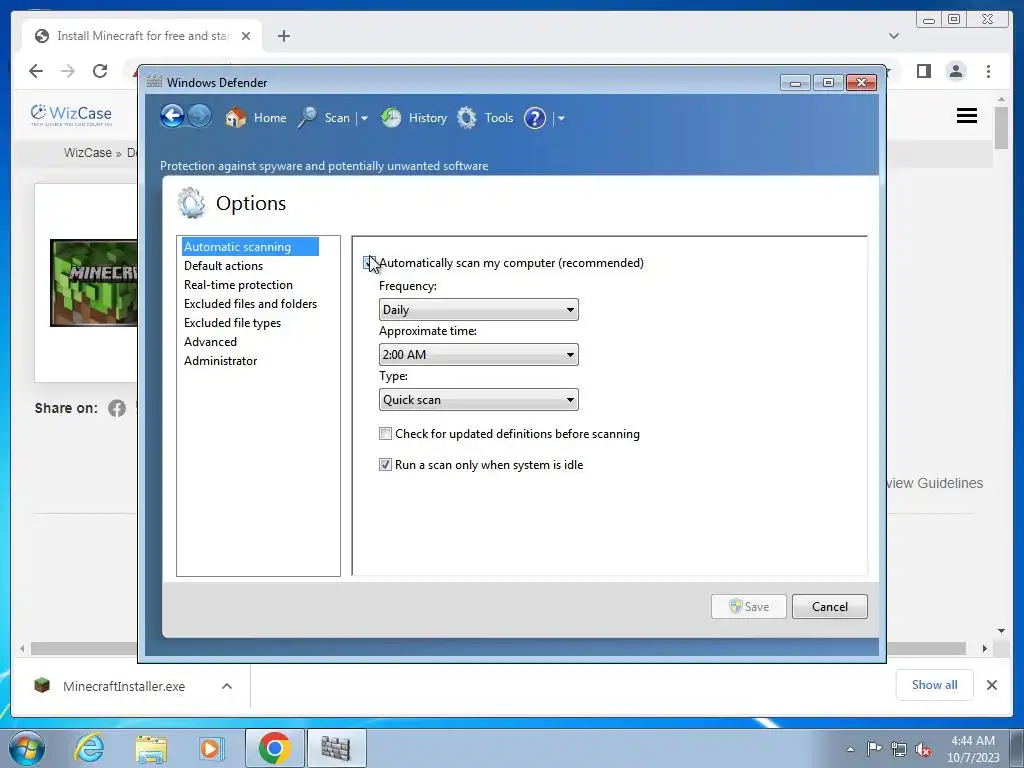
Task: Click the muted volume tray icon
Action: (923, 749)
